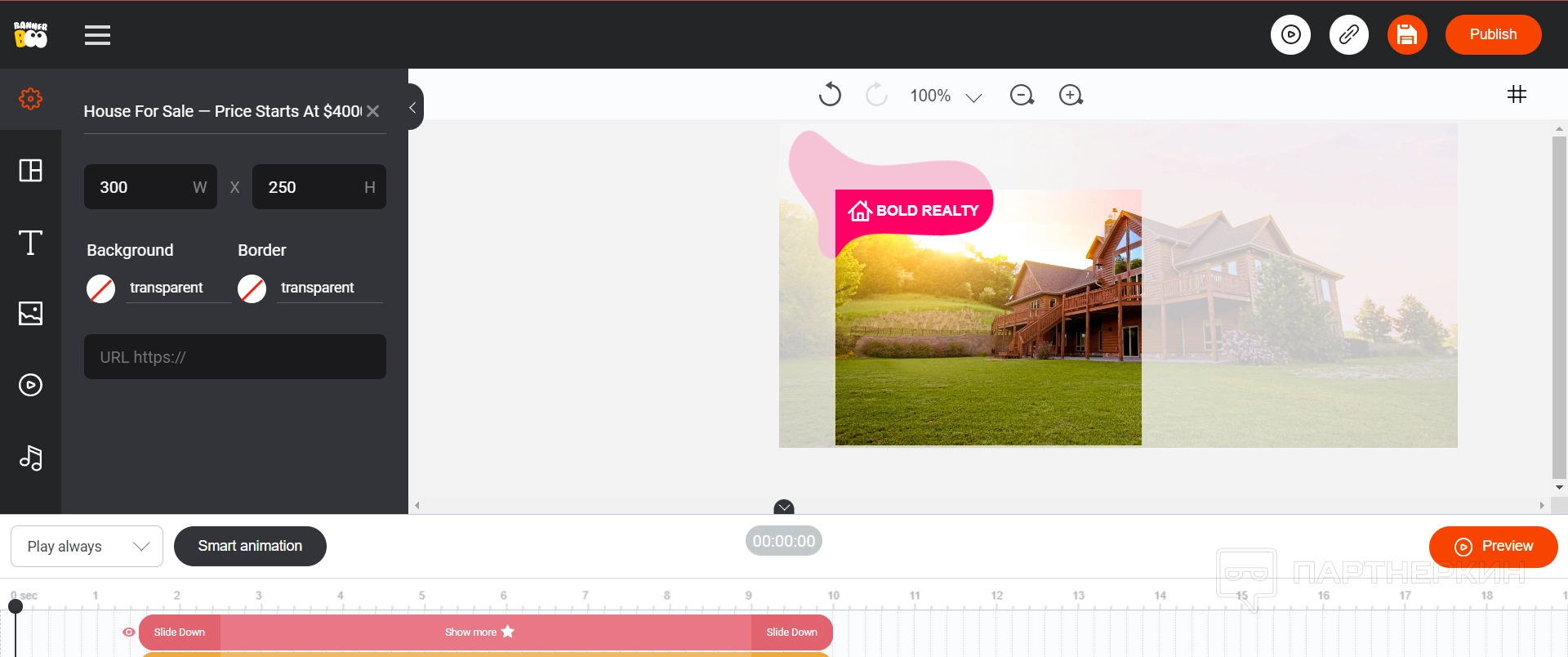Edit the banner title field
The image size is (1568, 657).
(223, 111)
